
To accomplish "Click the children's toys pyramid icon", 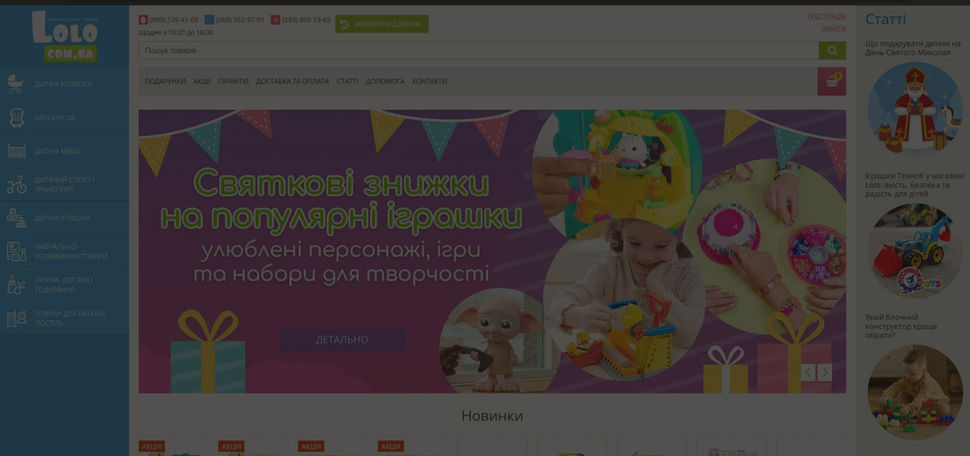I will click(16, 217).
